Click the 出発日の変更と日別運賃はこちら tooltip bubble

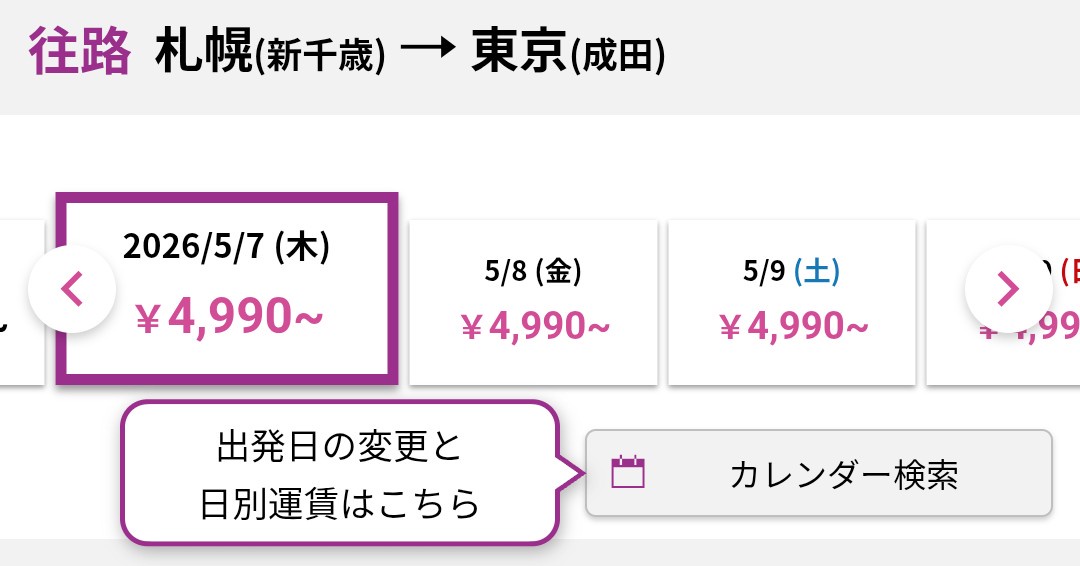pos(339,474)
